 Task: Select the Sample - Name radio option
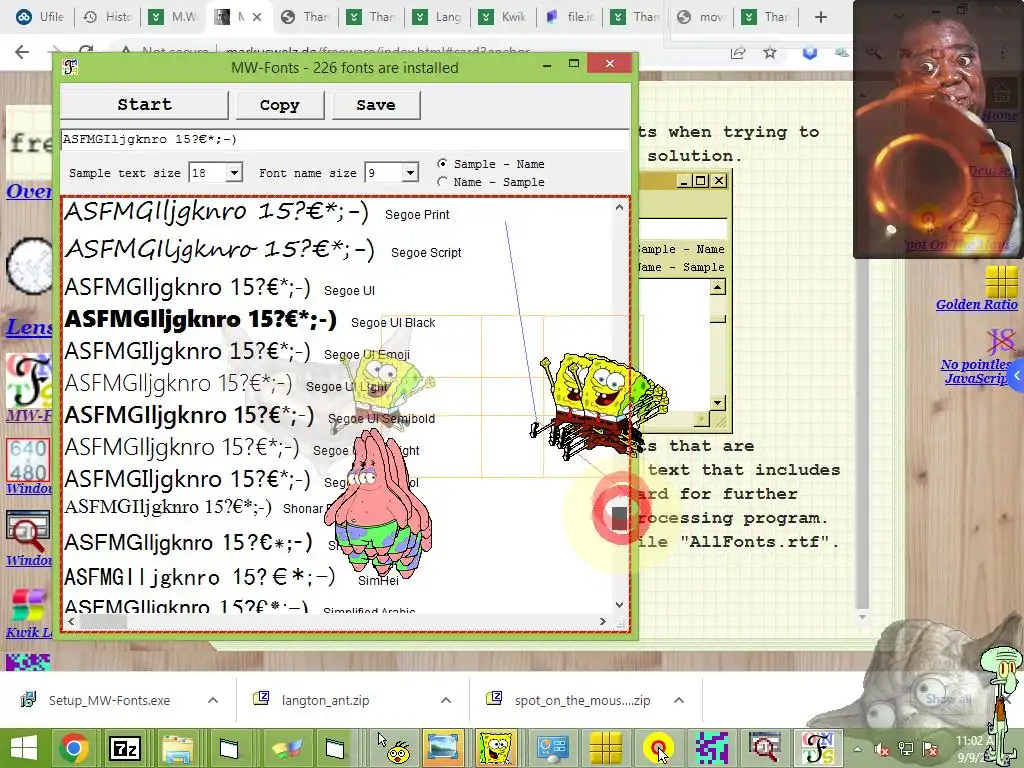442,163
